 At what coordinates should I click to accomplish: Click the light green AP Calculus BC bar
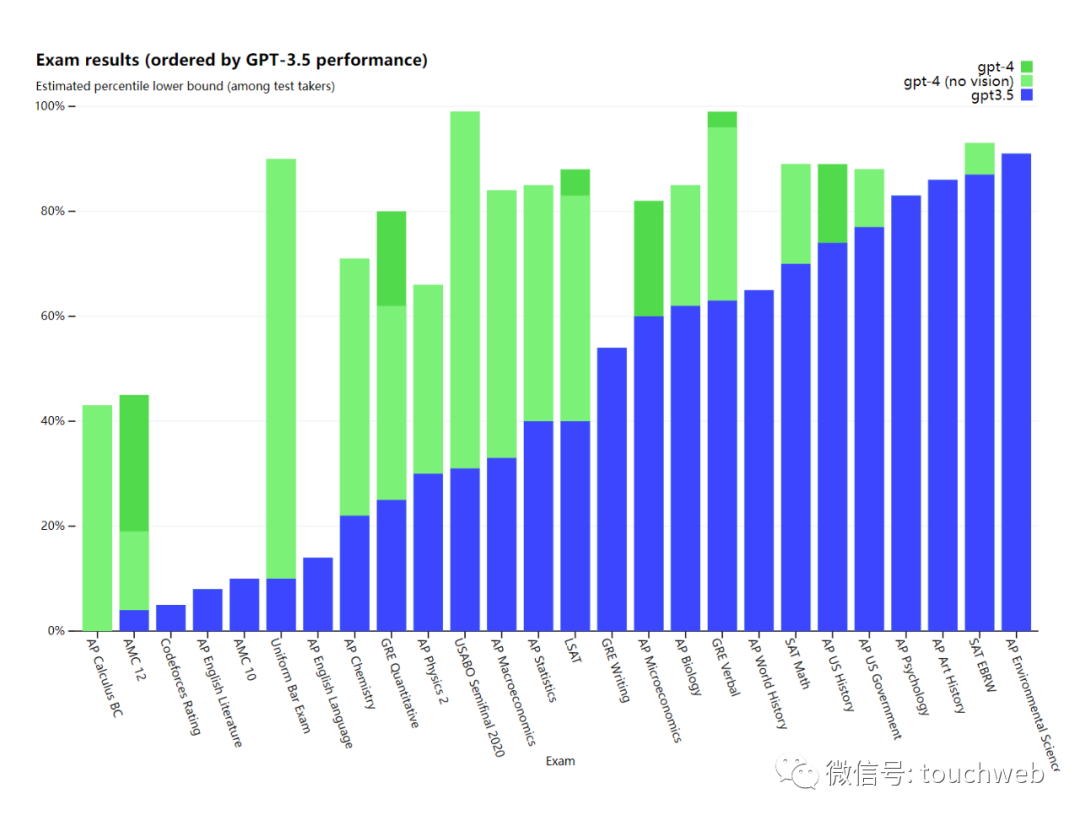pyautogui.click(x=97, y=518)
